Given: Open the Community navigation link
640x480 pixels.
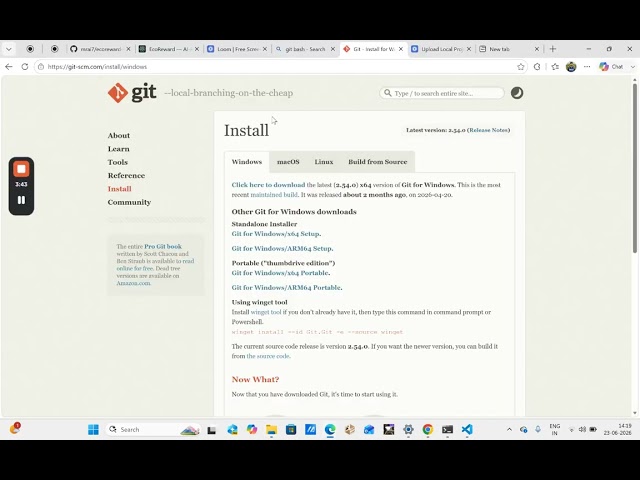Looking at the screenshot, I should pyautogui.click(x=129, y=202).
